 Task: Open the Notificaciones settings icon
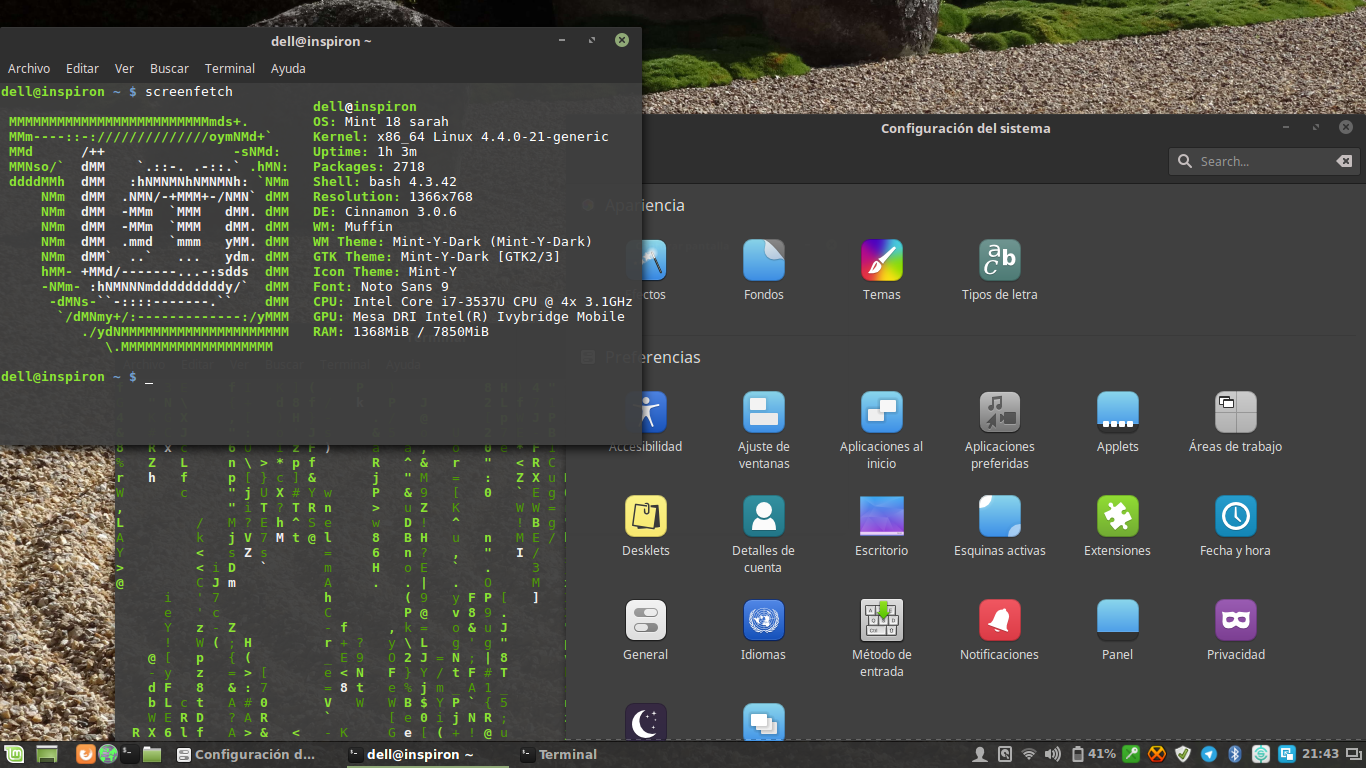[1000, 620]
